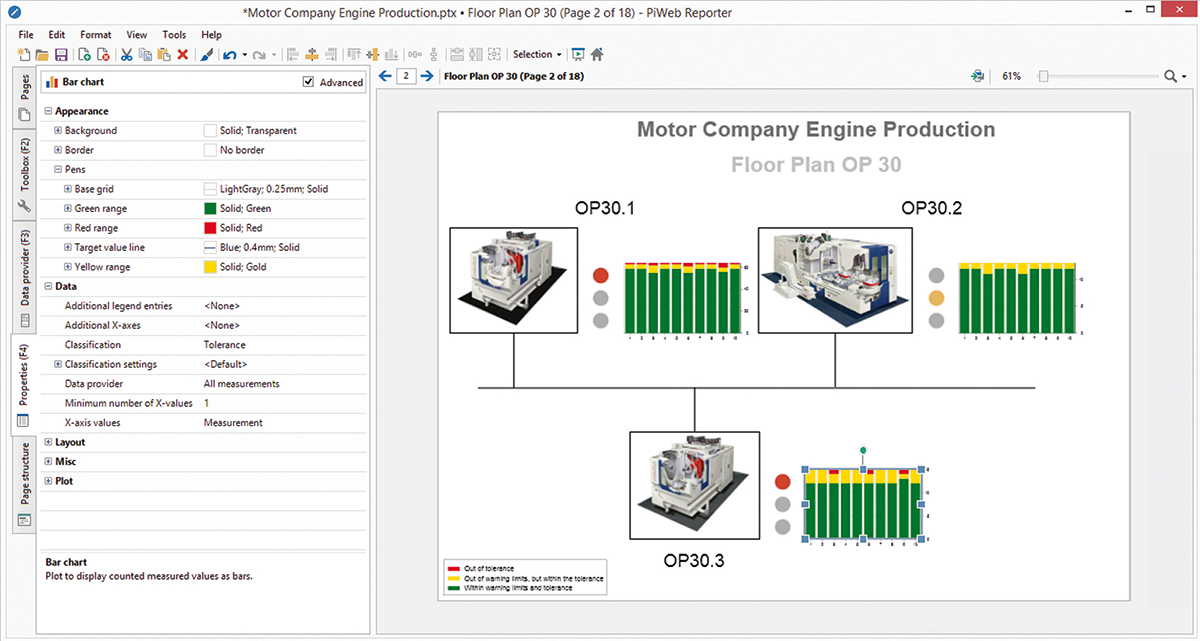Collapse the Appearance section
Viewport: 1200px width, 641px height.
(x=49, y=111)
